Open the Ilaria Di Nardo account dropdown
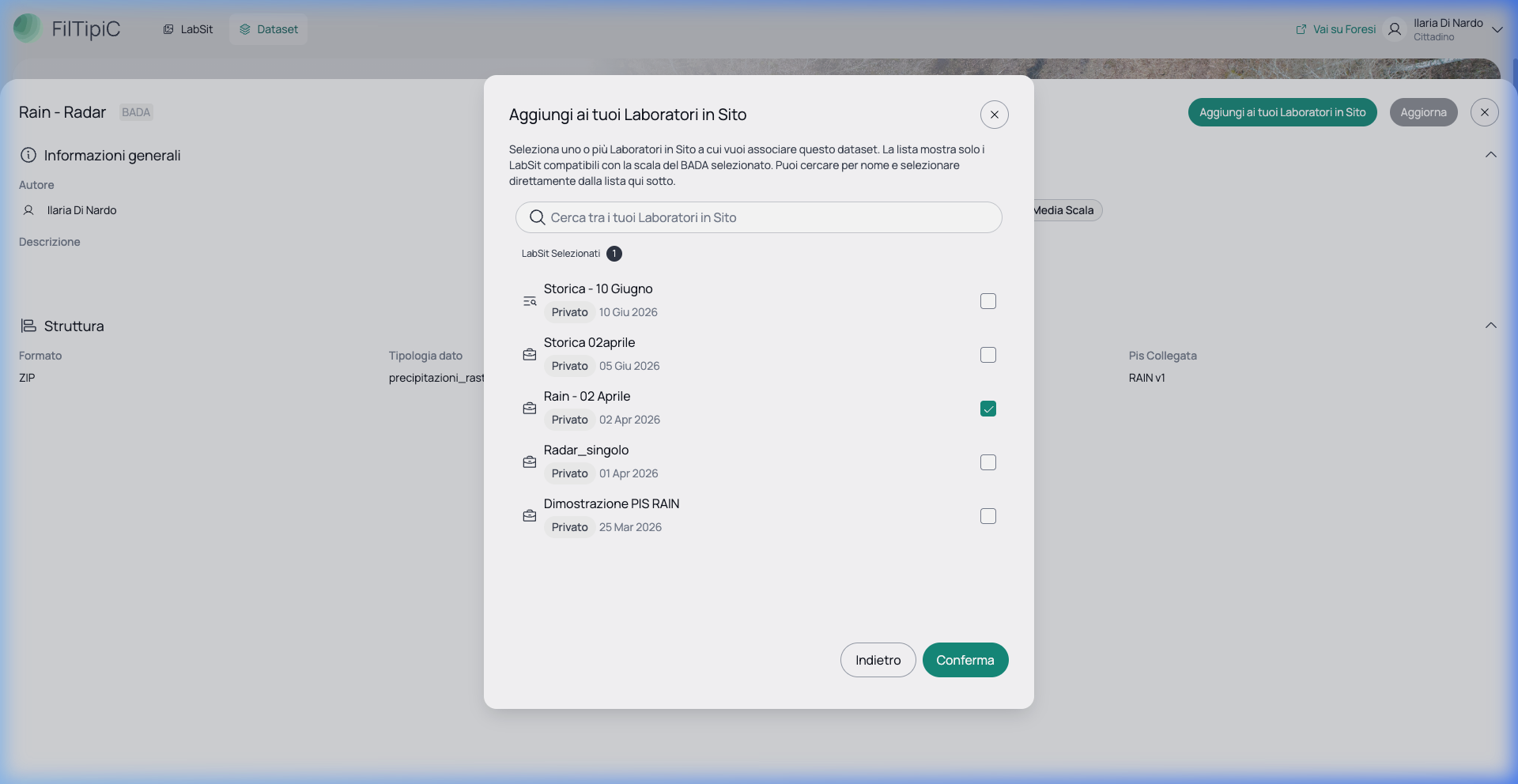This screenshot has height=784, width=1518. (1497, 29)
